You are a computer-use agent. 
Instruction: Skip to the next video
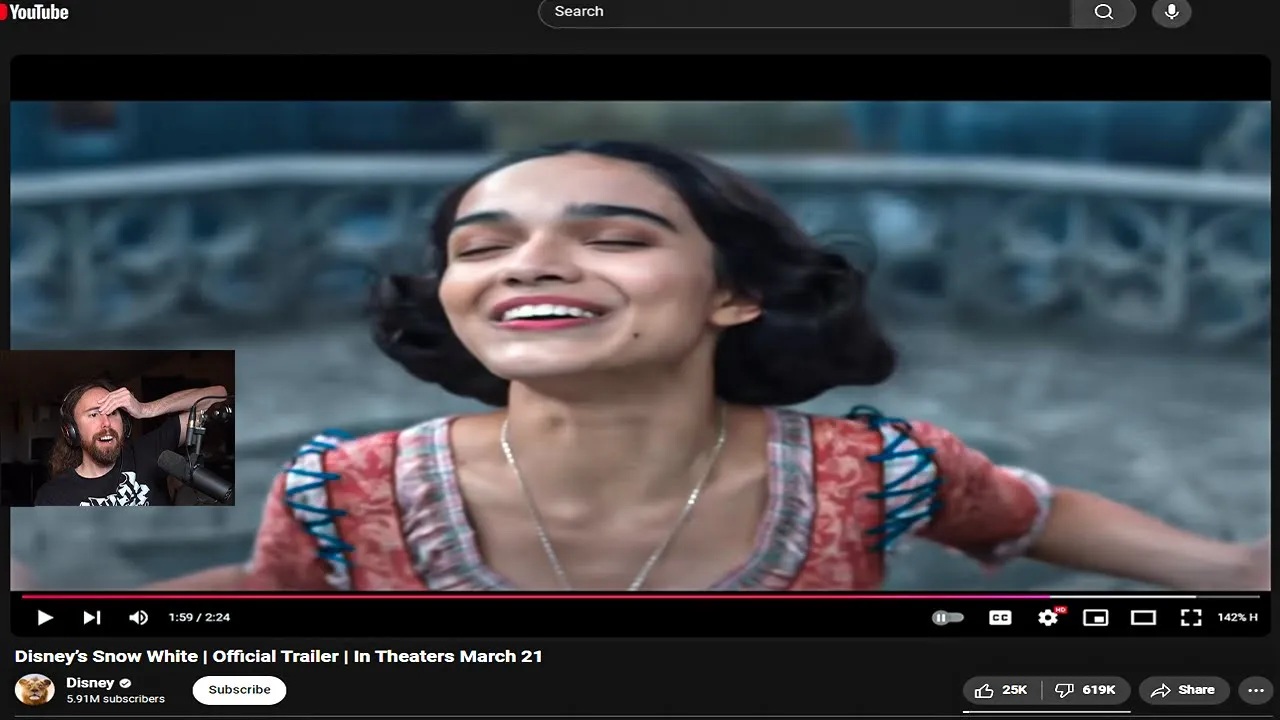[91, 618]
